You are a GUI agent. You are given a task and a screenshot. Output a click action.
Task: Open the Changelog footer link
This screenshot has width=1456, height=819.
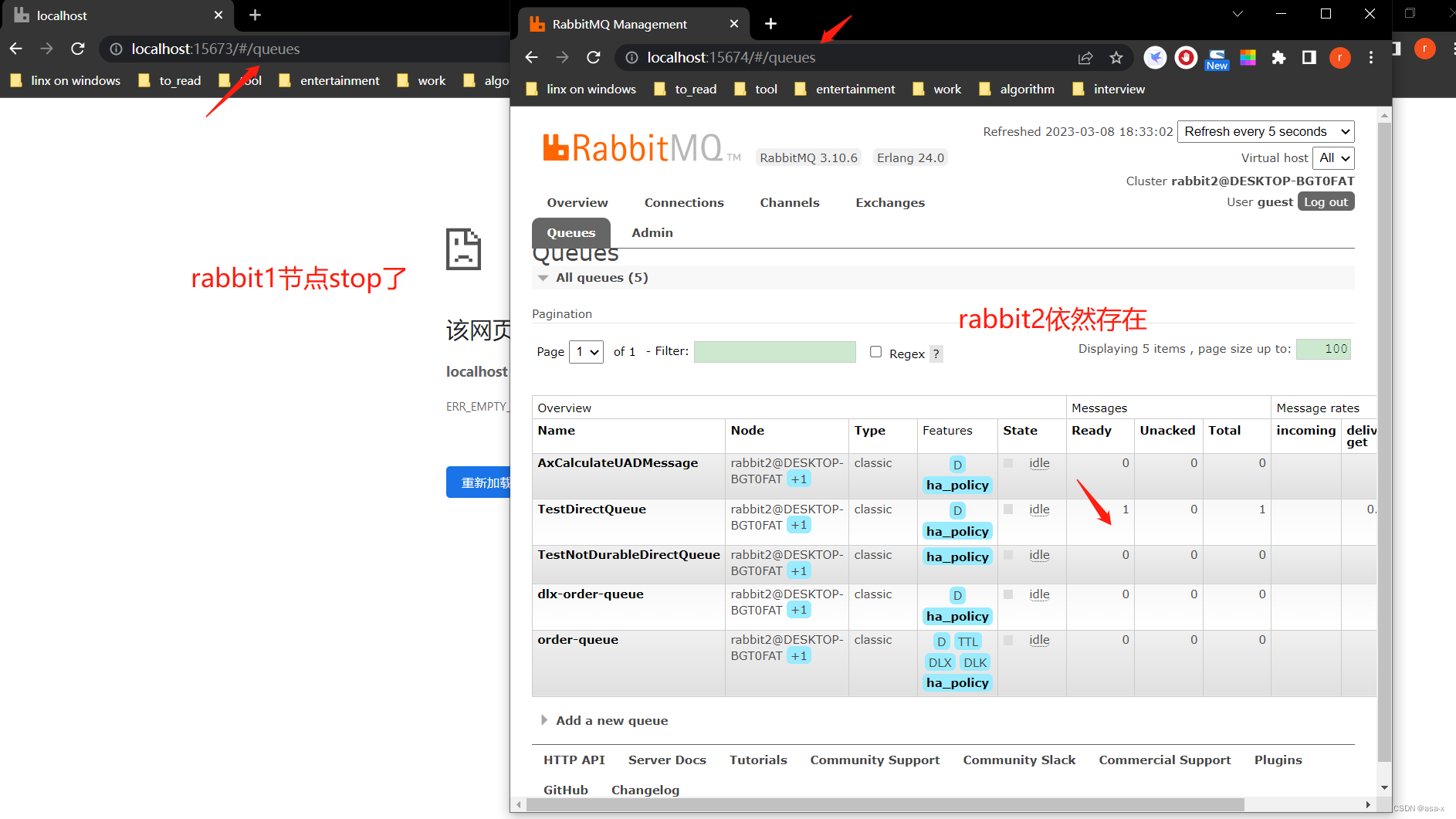point(645,790)
